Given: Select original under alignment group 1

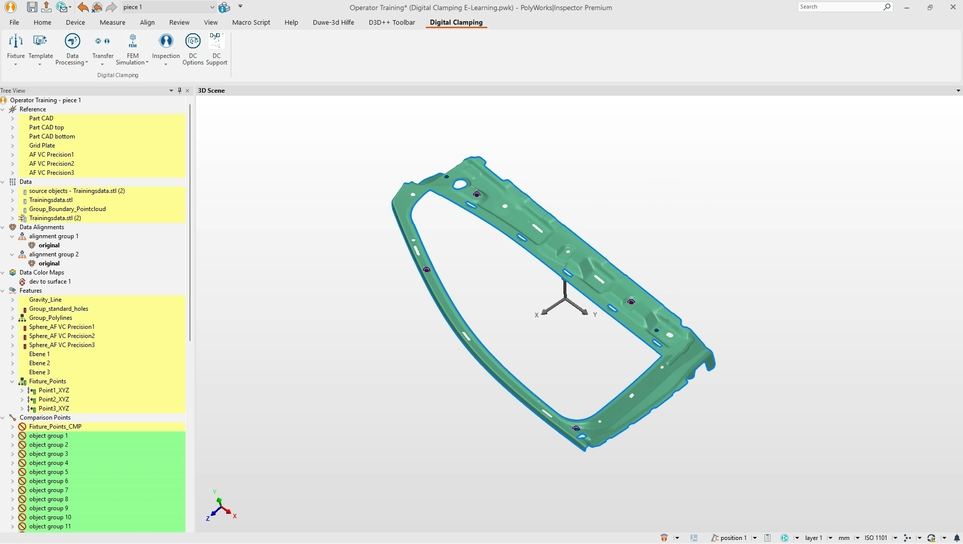Looking at the screenshot, I should point(49,246).
